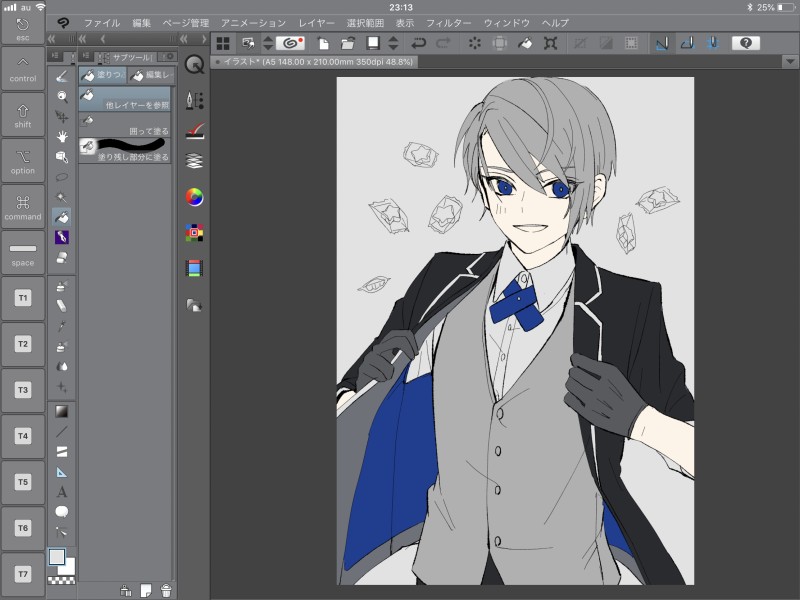Toggle the option modifier key

coord(23,161)
